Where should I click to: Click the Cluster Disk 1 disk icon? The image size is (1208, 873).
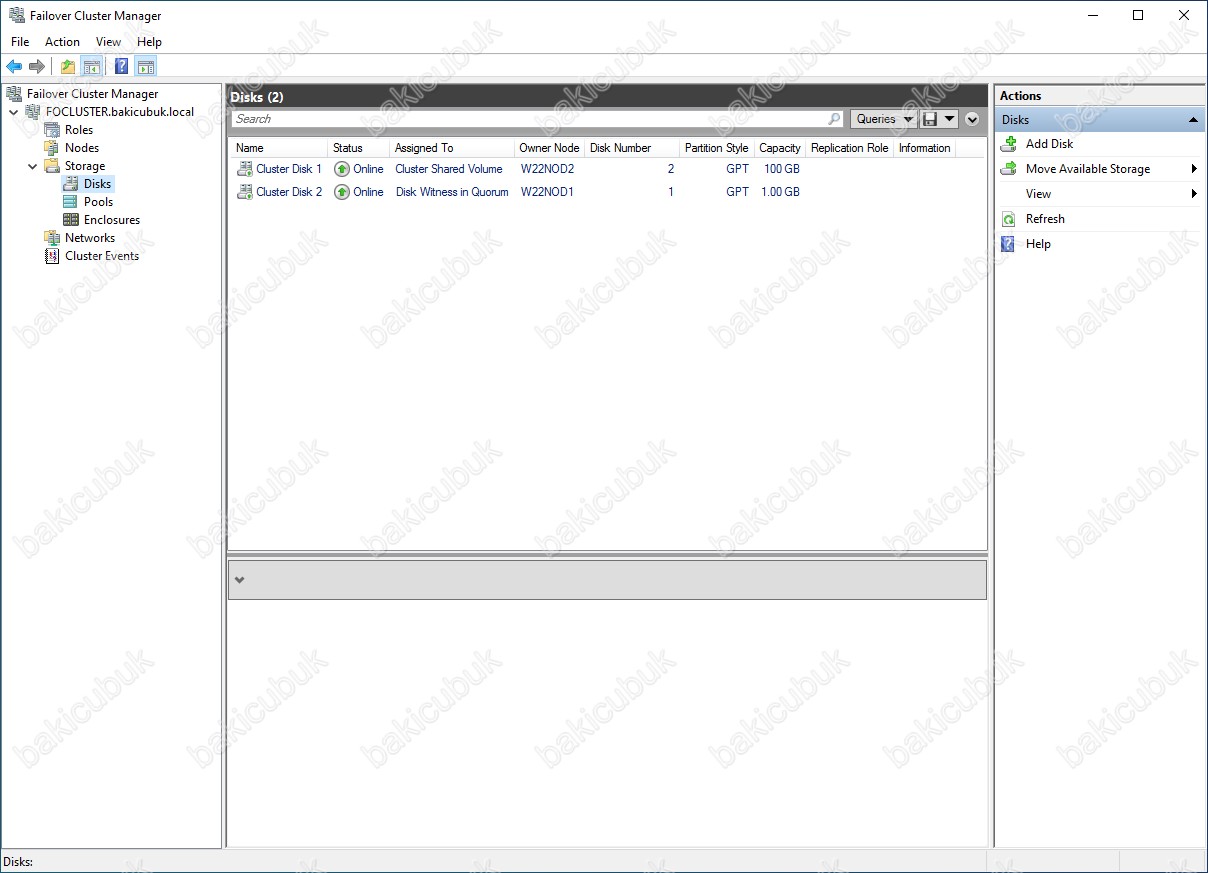(244, 169)
